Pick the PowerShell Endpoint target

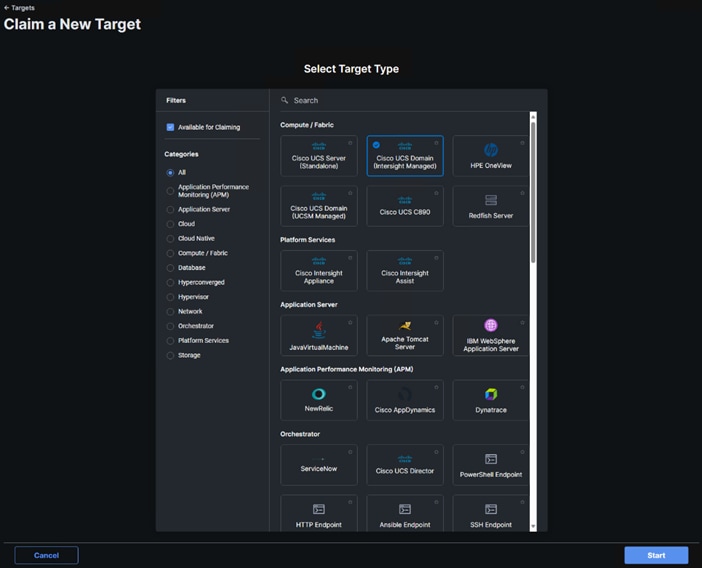pyautogui.click(x=491, y=465)
